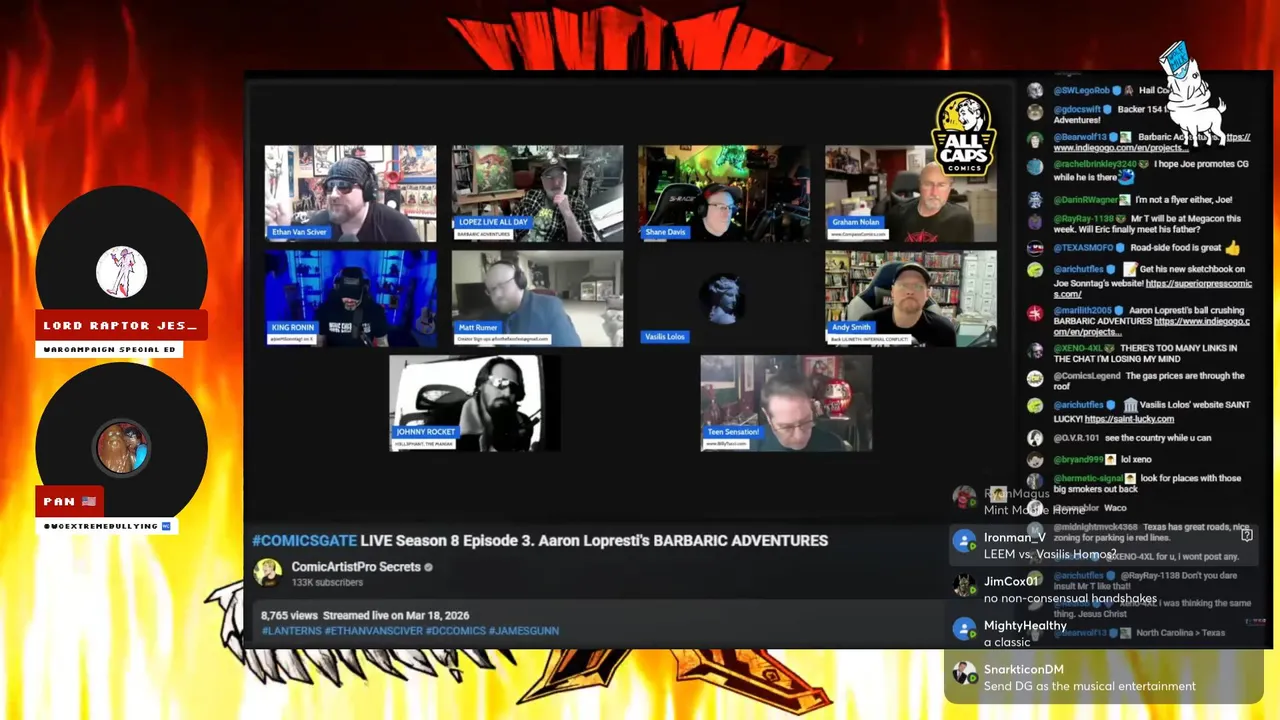This screenshot has height=720, width=1280.
Task: Open the #DCCOMICS hashtag
Action: tap(455, 631)
